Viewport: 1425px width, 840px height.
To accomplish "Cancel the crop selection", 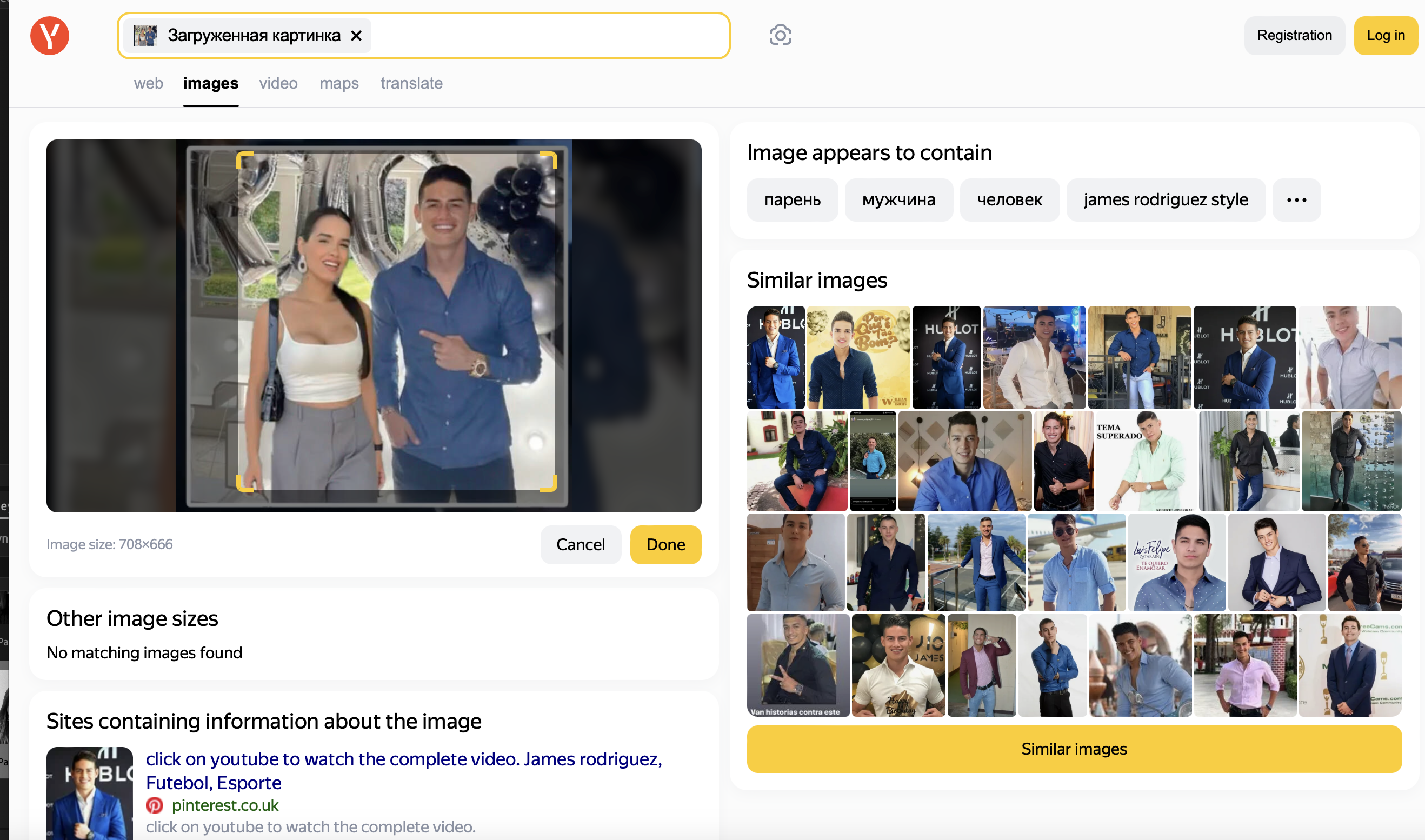I will click(580, 544).
